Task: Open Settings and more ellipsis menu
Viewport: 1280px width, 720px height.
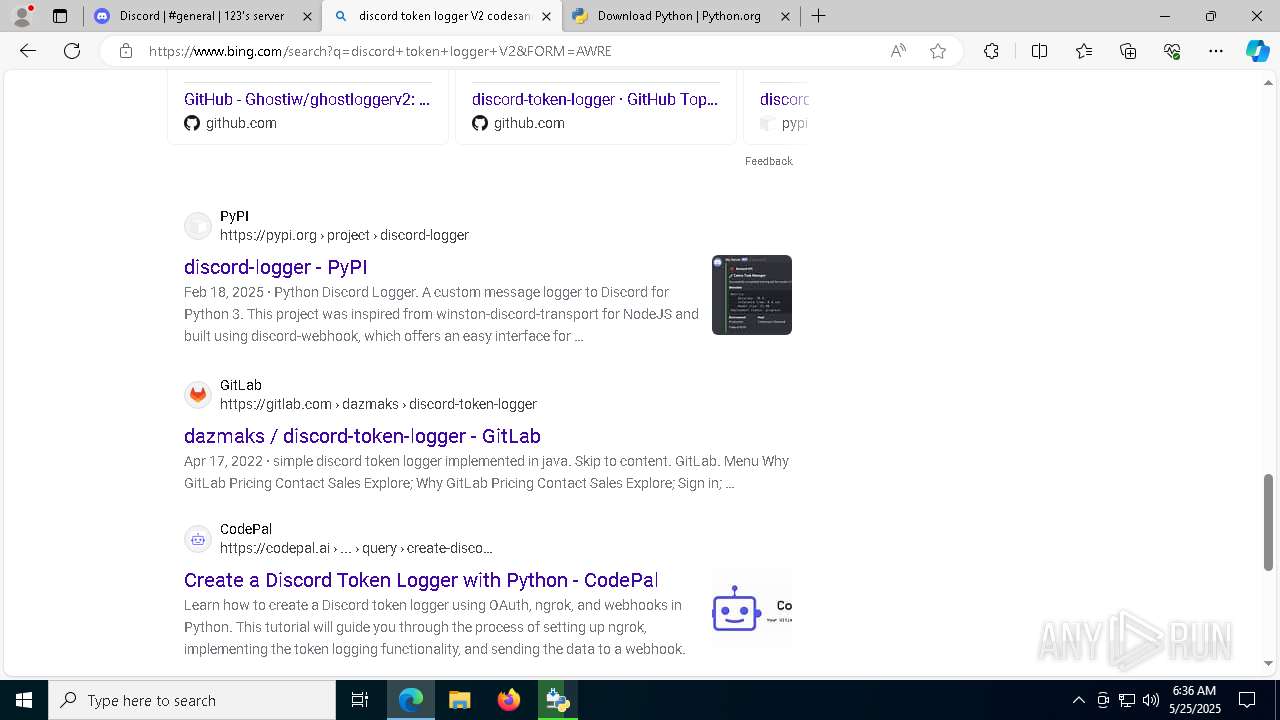Action: 1216,51
